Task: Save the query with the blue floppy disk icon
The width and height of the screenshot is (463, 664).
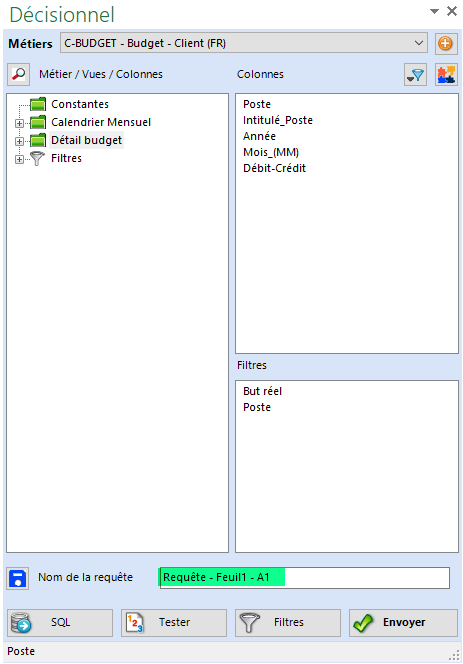Action: pos(18,578)
